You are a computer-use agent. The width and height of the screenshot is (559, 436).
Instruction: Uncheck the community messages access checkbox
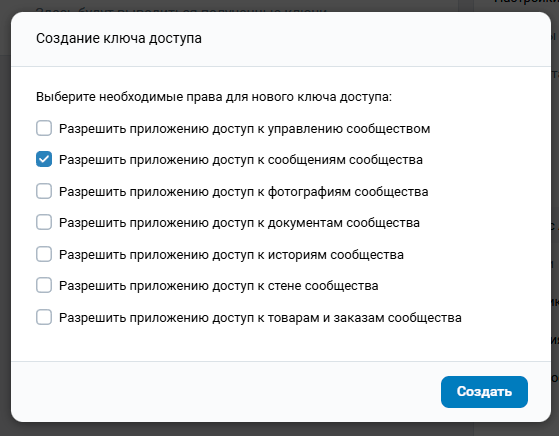click(x=44, y=159)
